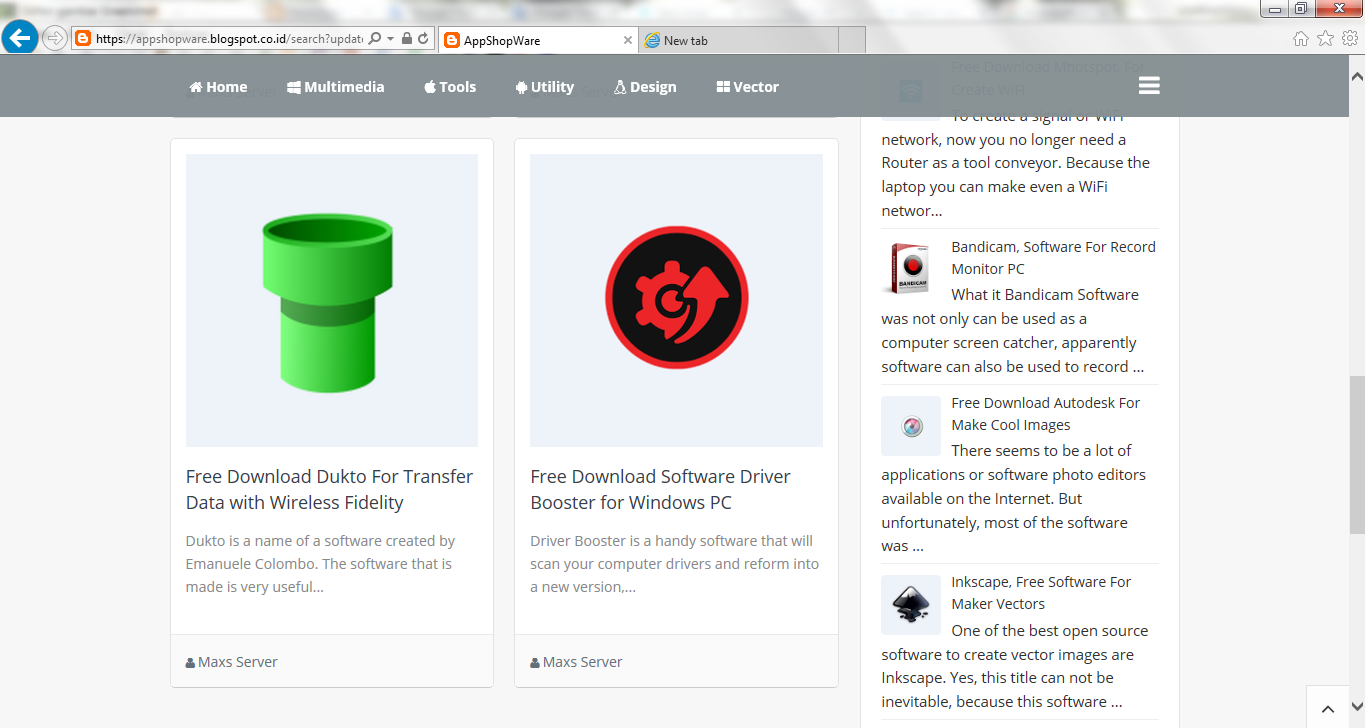Switch to the AppShopWare tab

pos(538,40)
